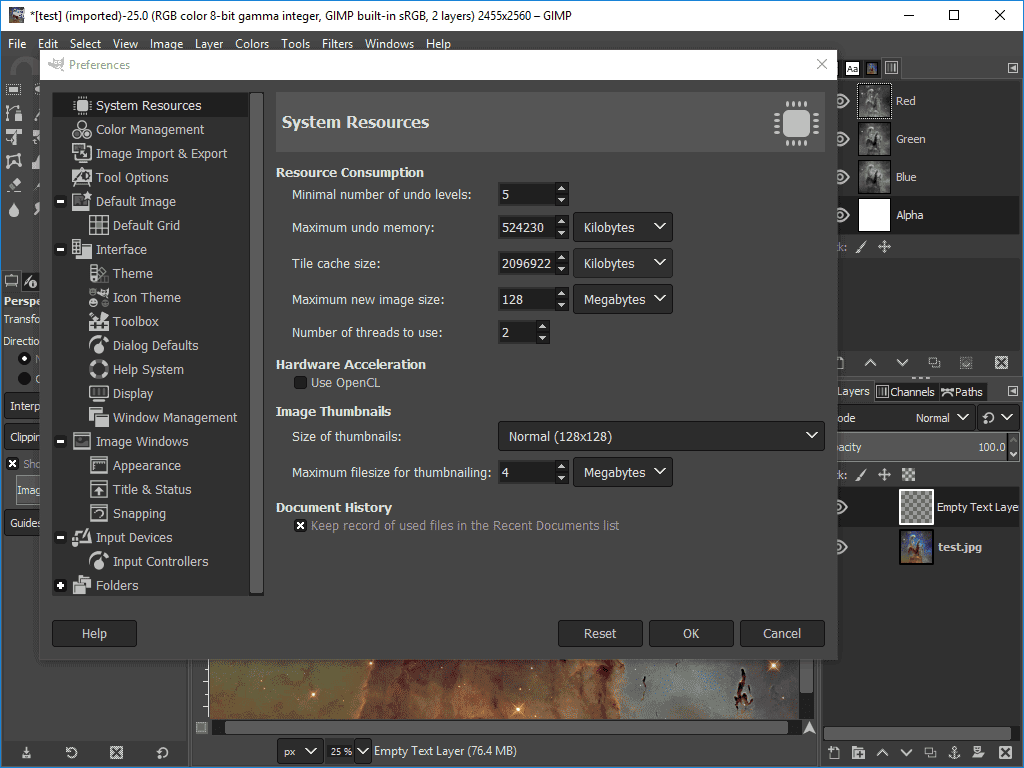This screenshot has width=1024, height=768.
Task: Click the layer Opacity slider
Action: tap(920, 447)
